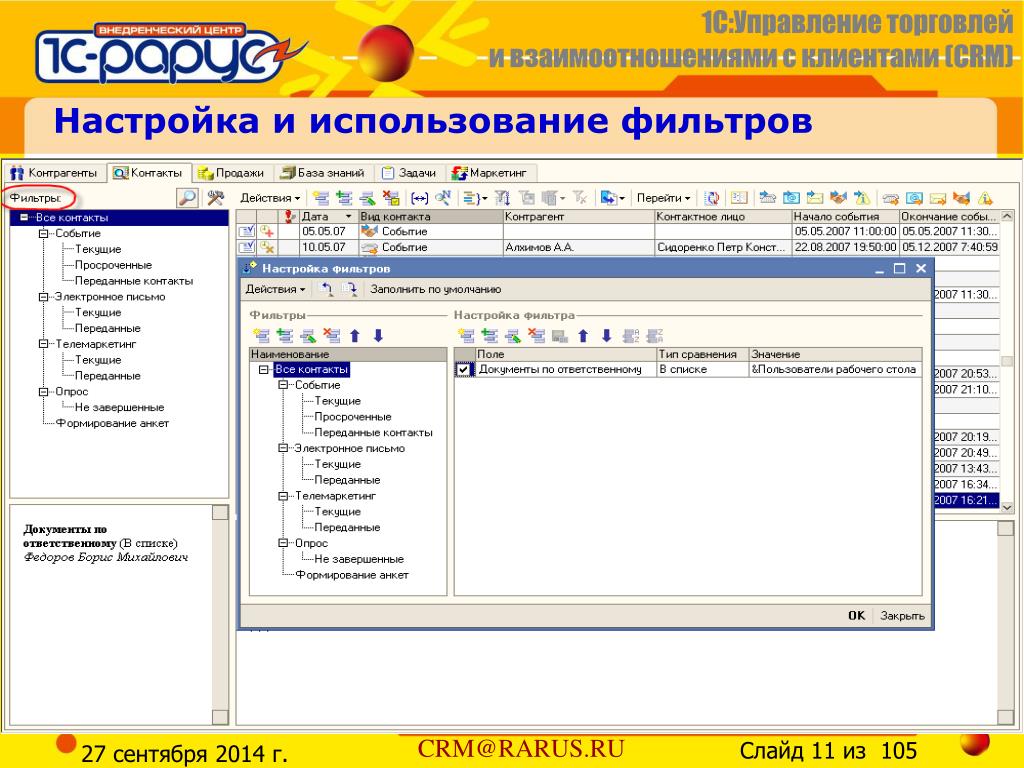Move condition up under Настройка фильтра

pyautogui.click(x=583, y=336)
